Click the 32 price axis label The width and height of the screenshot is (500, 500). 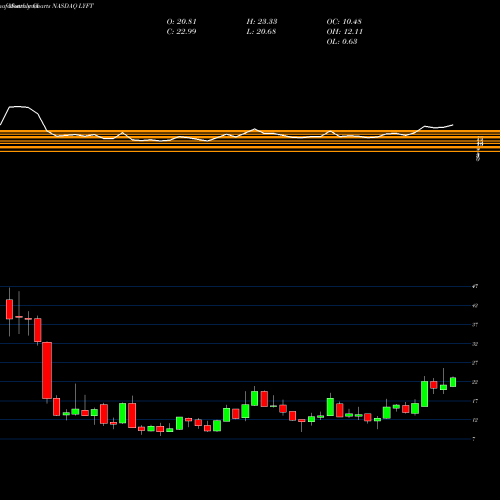click(475, 344)
